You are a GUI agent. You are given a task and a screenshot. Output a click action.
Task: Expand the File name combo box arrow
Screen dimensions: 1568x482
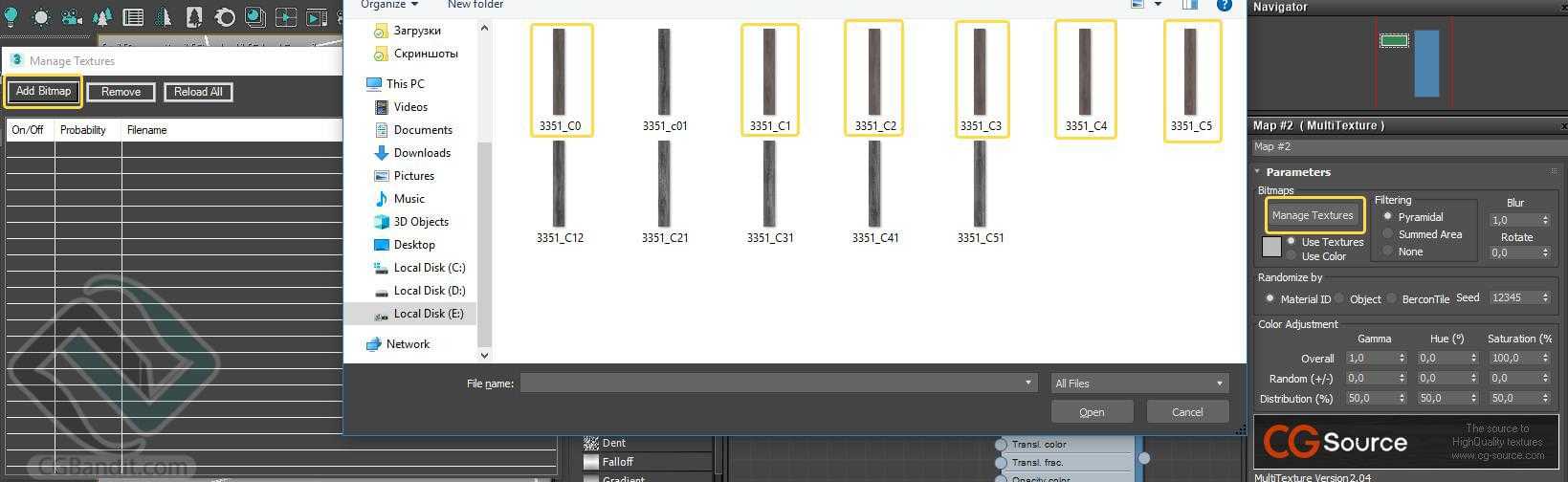1028,383
